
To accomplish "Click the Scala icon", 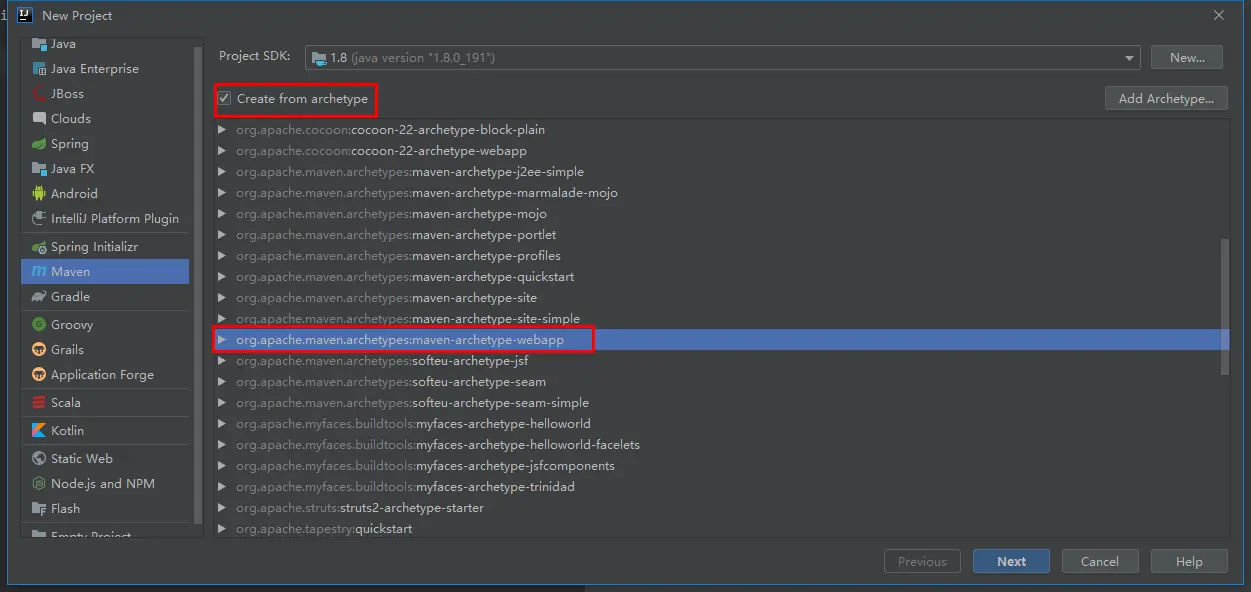I will point(39,403).
